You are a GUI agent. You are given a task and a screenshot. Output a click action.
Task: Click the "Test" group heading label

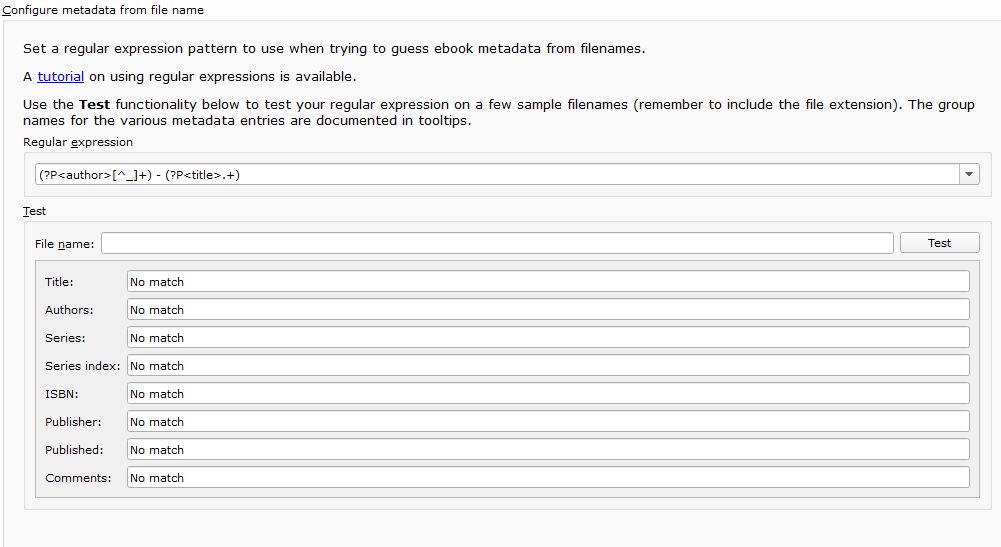(x=34, y=211)
